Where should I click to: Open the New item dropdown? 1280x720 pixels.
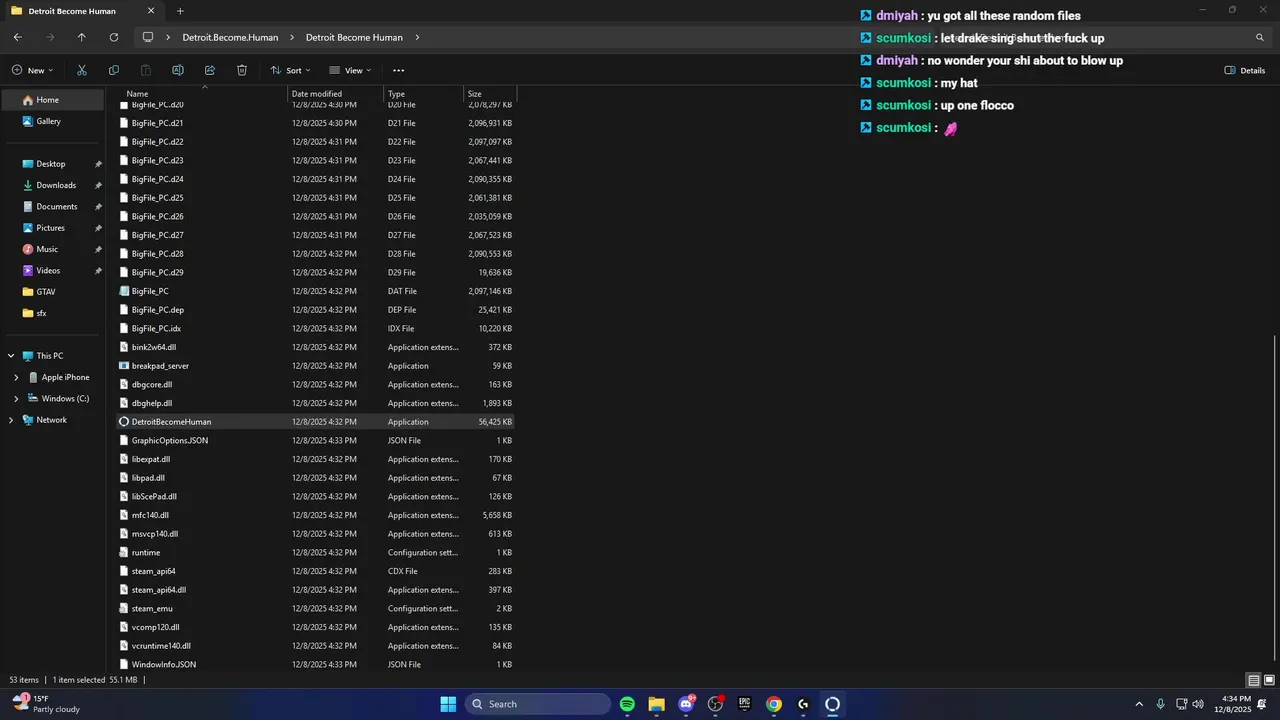[33, 70]
